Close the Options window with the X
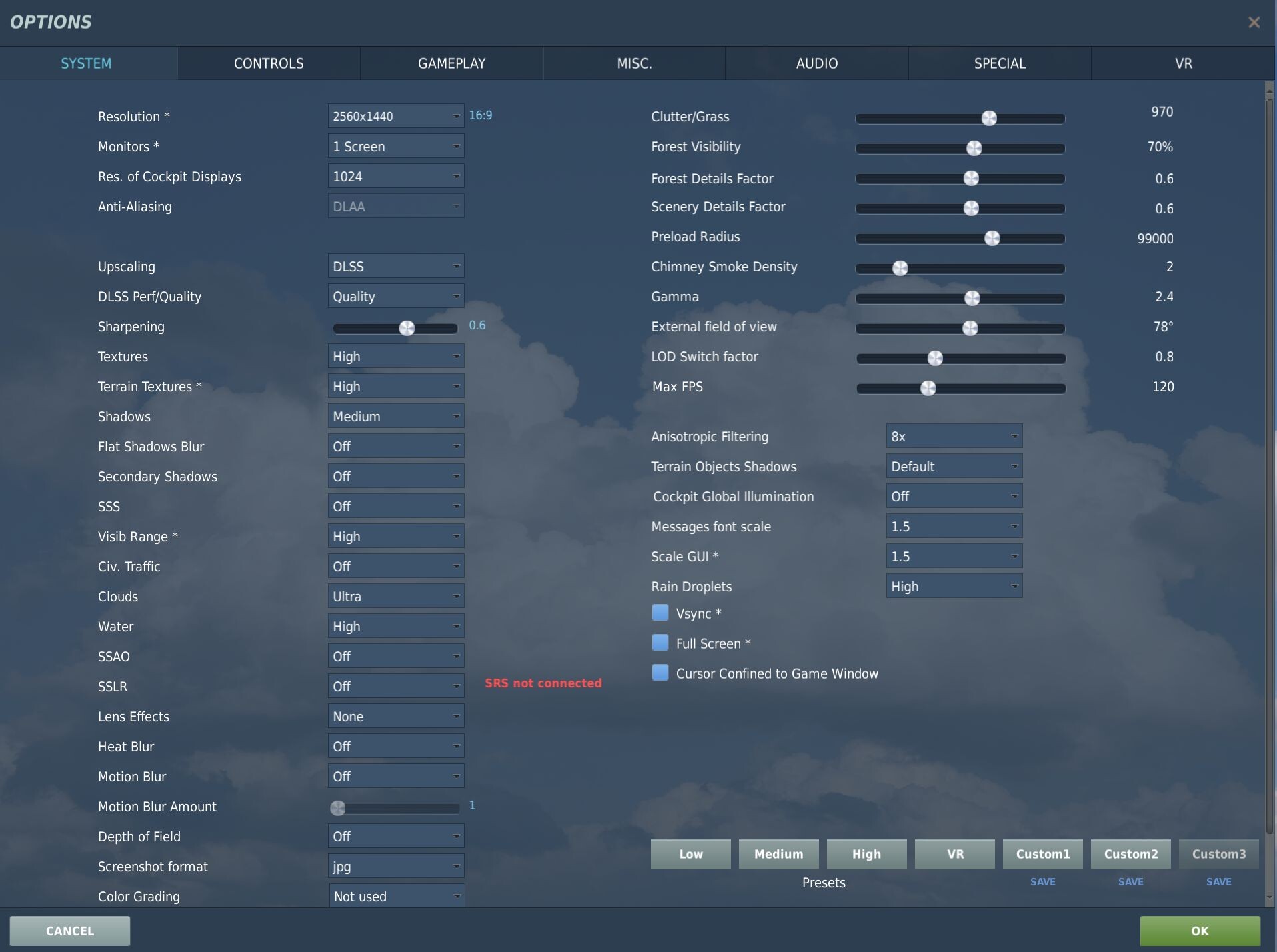The height and width of the screenshot is (952, 1277). point(1254,22)
